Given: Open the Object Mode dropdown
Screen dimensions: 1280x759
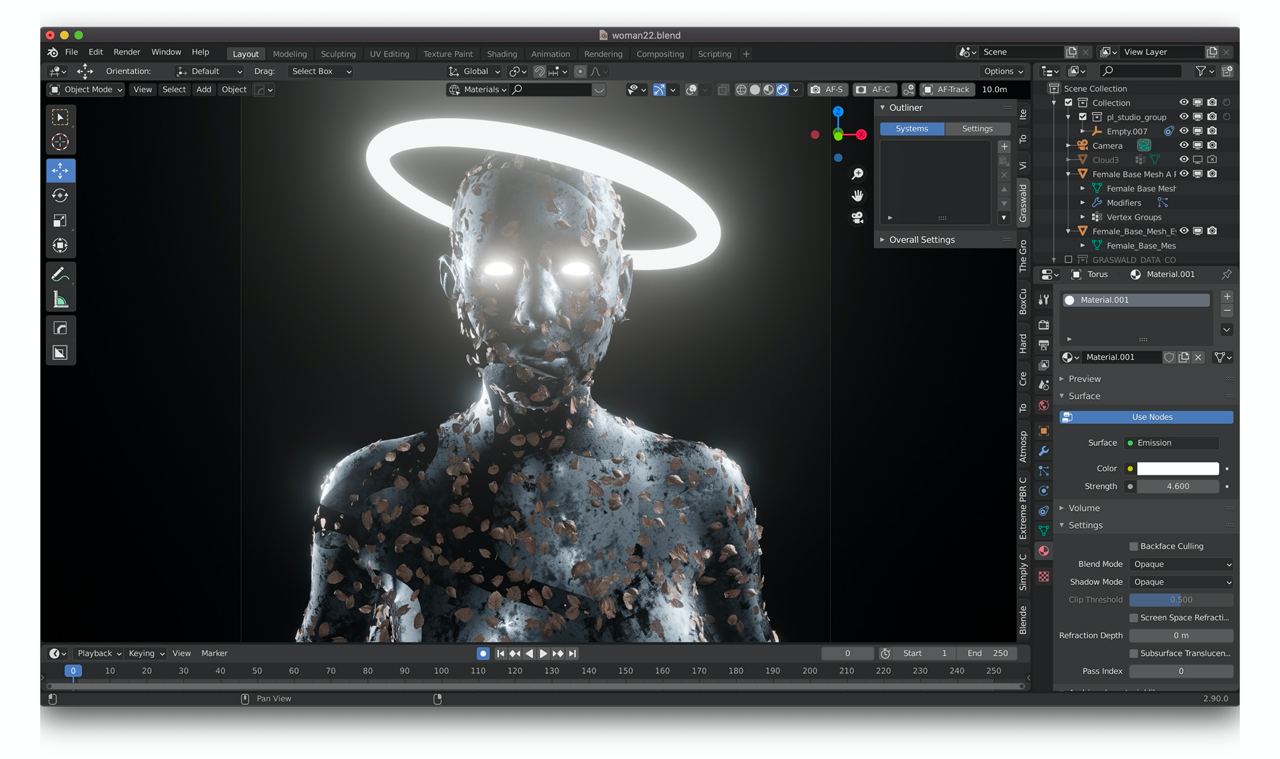Looking at the screenshot, I should [x=87, y=89].
